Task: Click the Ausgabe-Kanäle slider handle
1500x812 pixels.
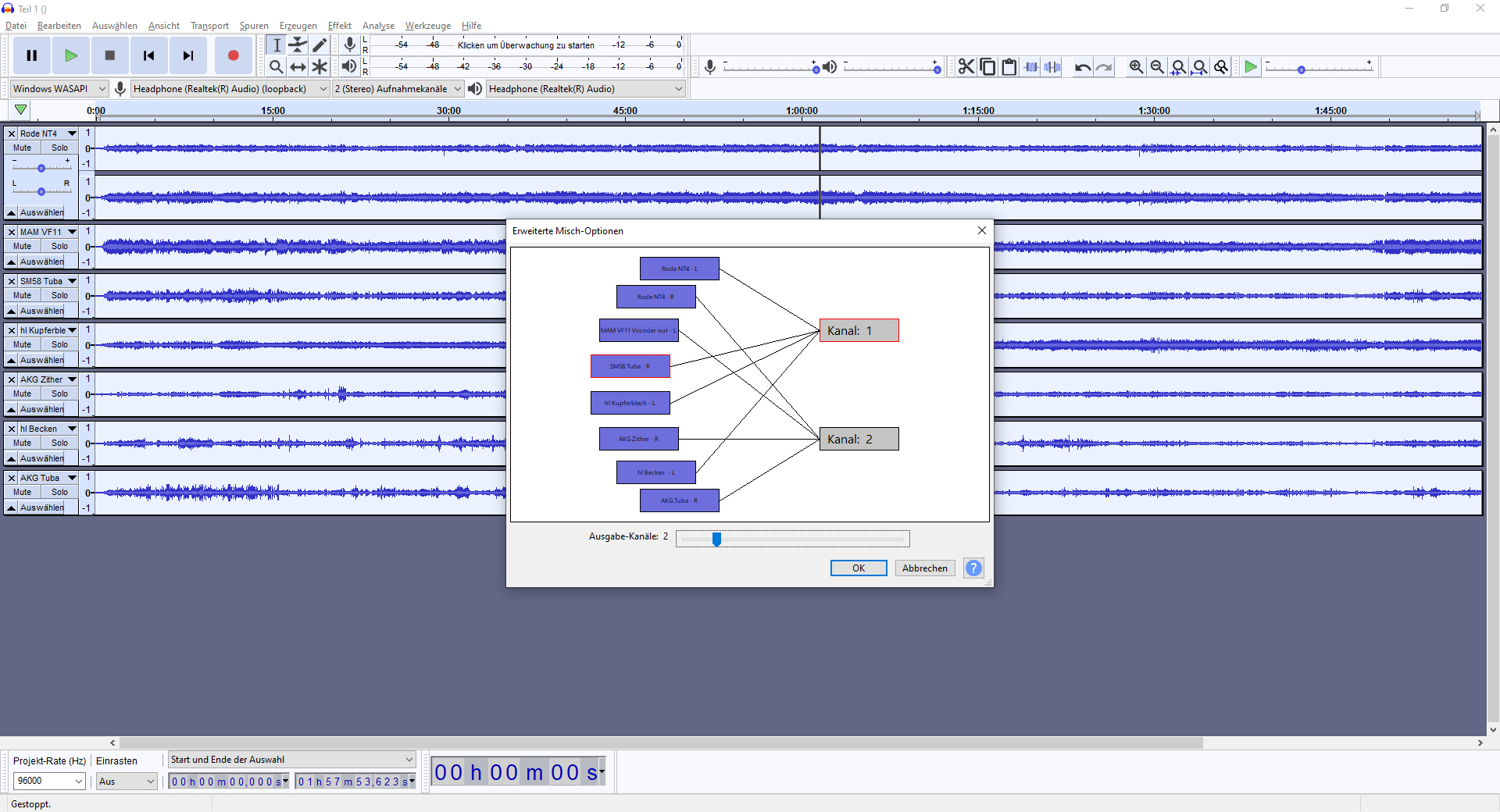Action: (716, 539)
